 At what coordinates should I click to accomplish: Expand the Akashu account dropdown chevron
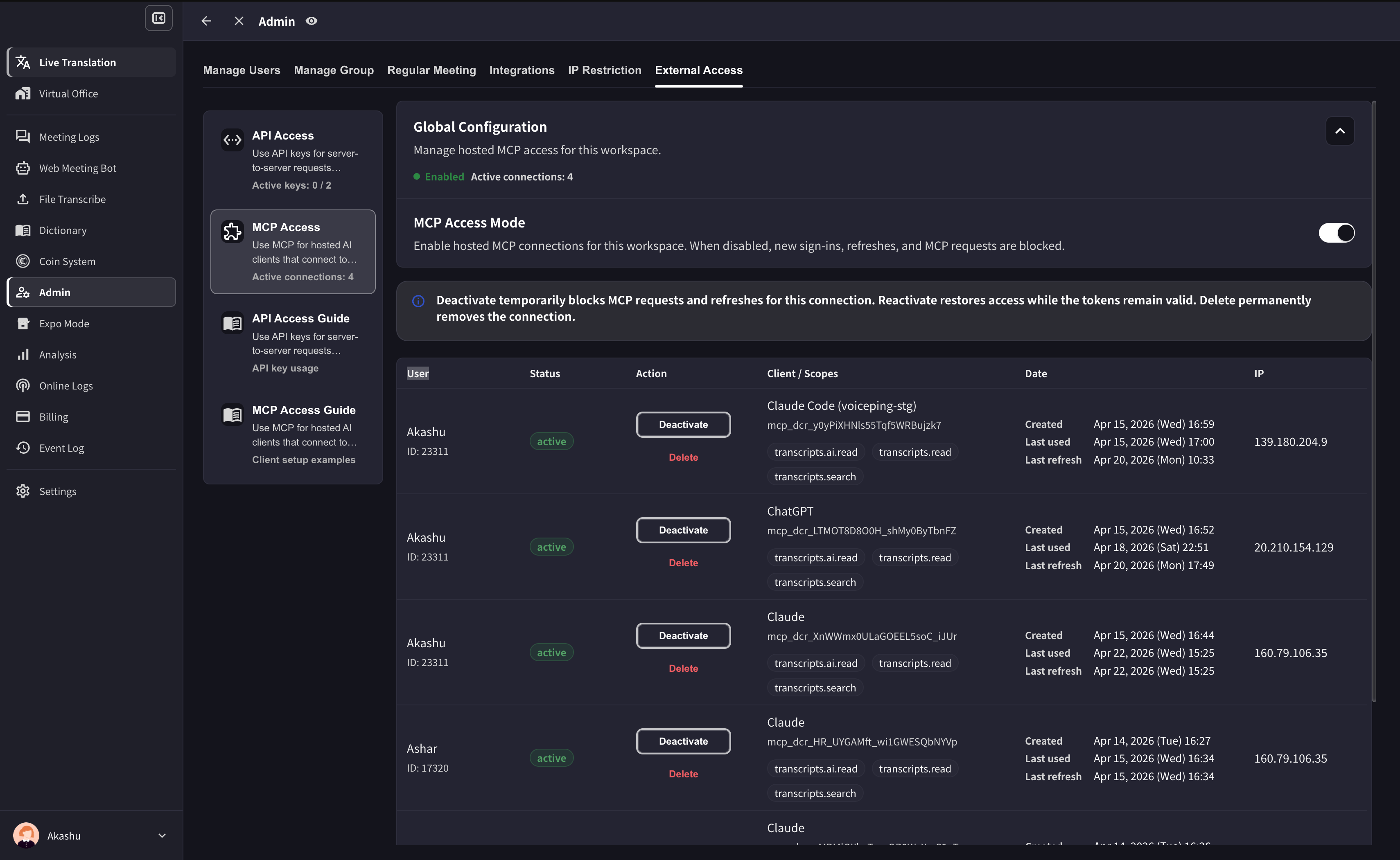(x=162, y=835)
